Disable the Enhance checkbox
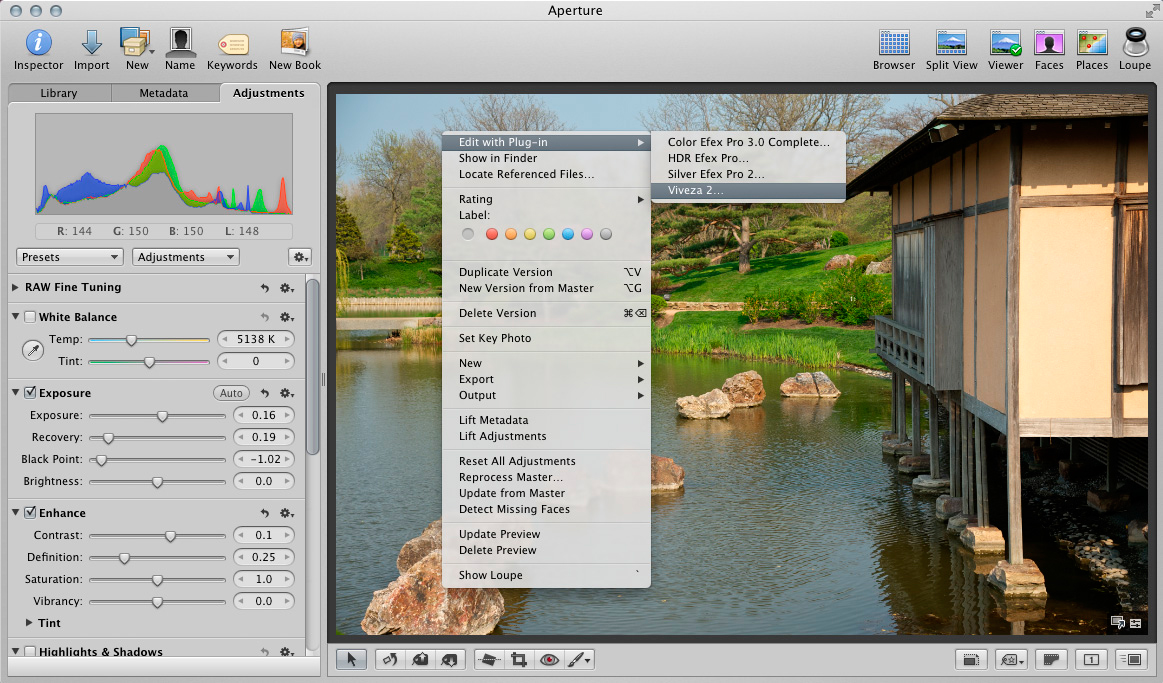 point(30,513)
